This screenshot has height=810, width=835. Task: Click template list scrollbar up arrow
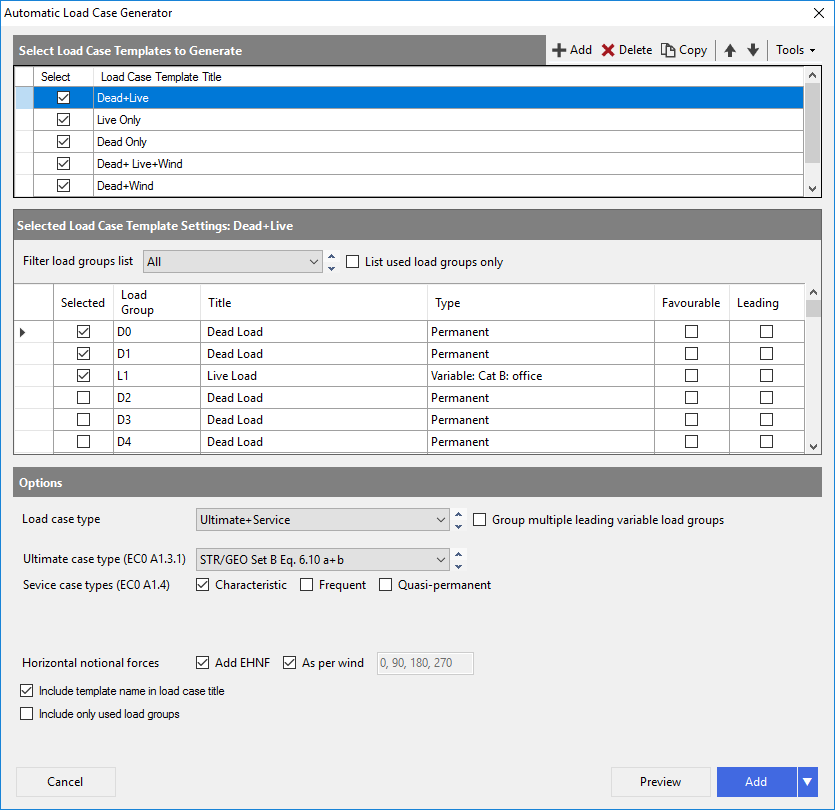[812, 75]
